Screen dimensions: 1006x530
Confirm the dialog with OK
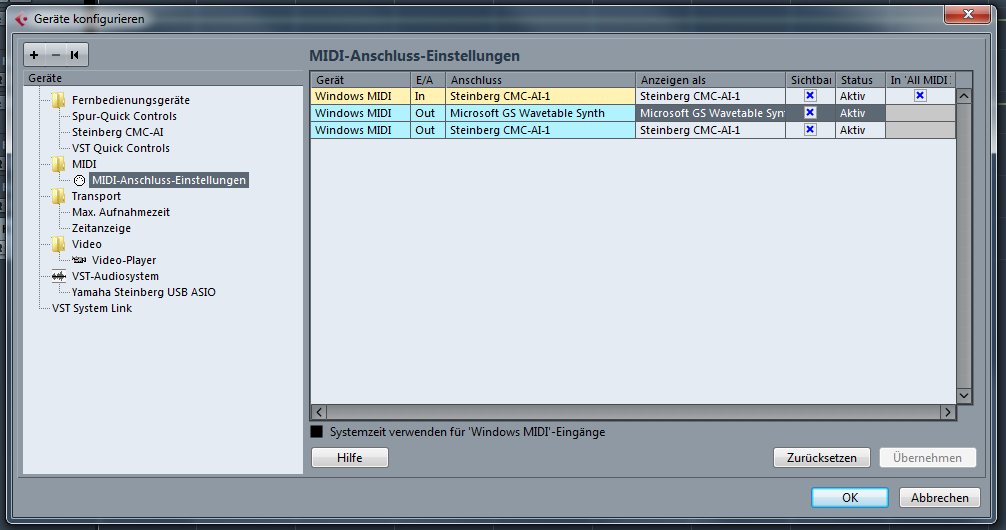[x=850, y=497]
